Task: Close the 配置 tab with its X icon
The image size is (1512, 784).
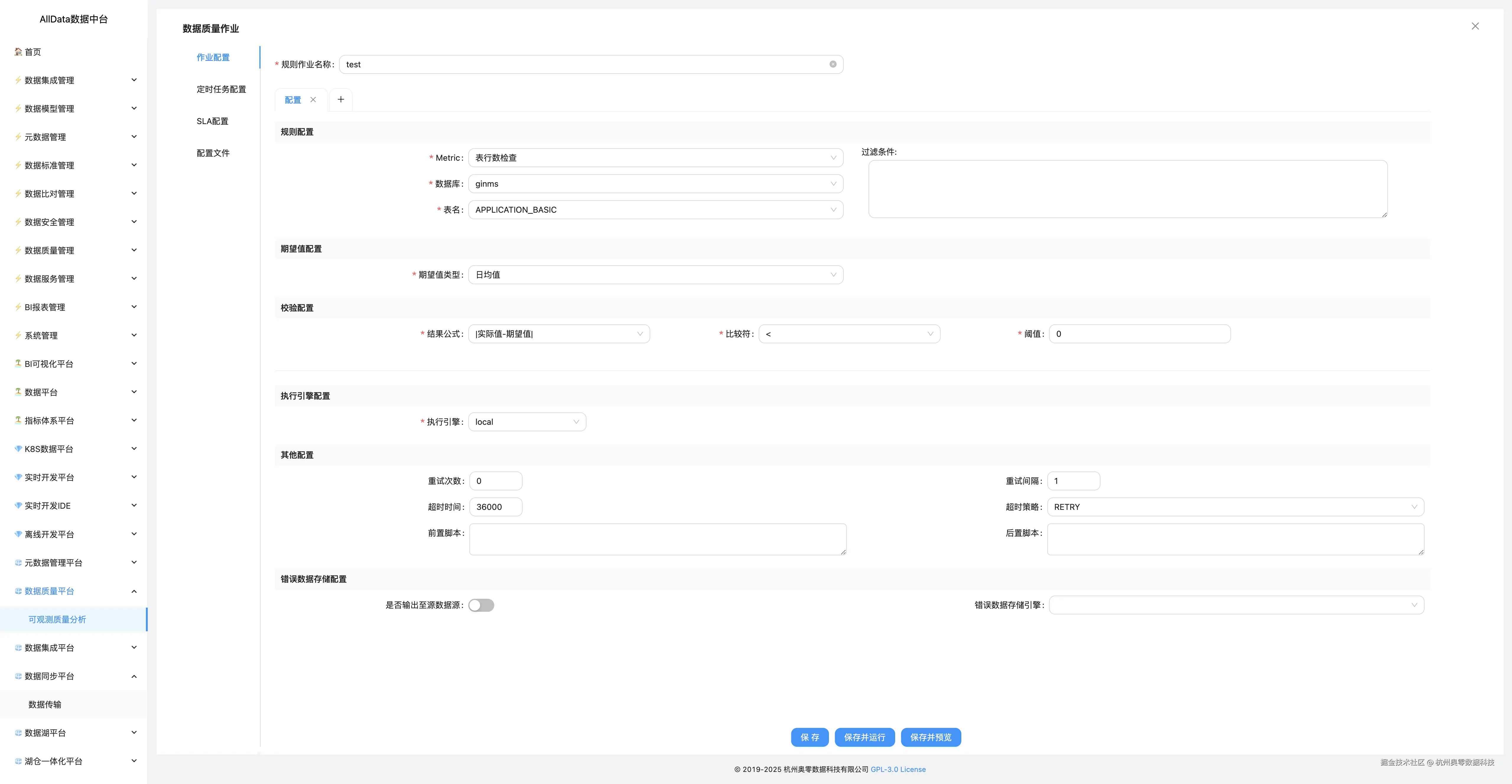Action: [x=313, y=99]
